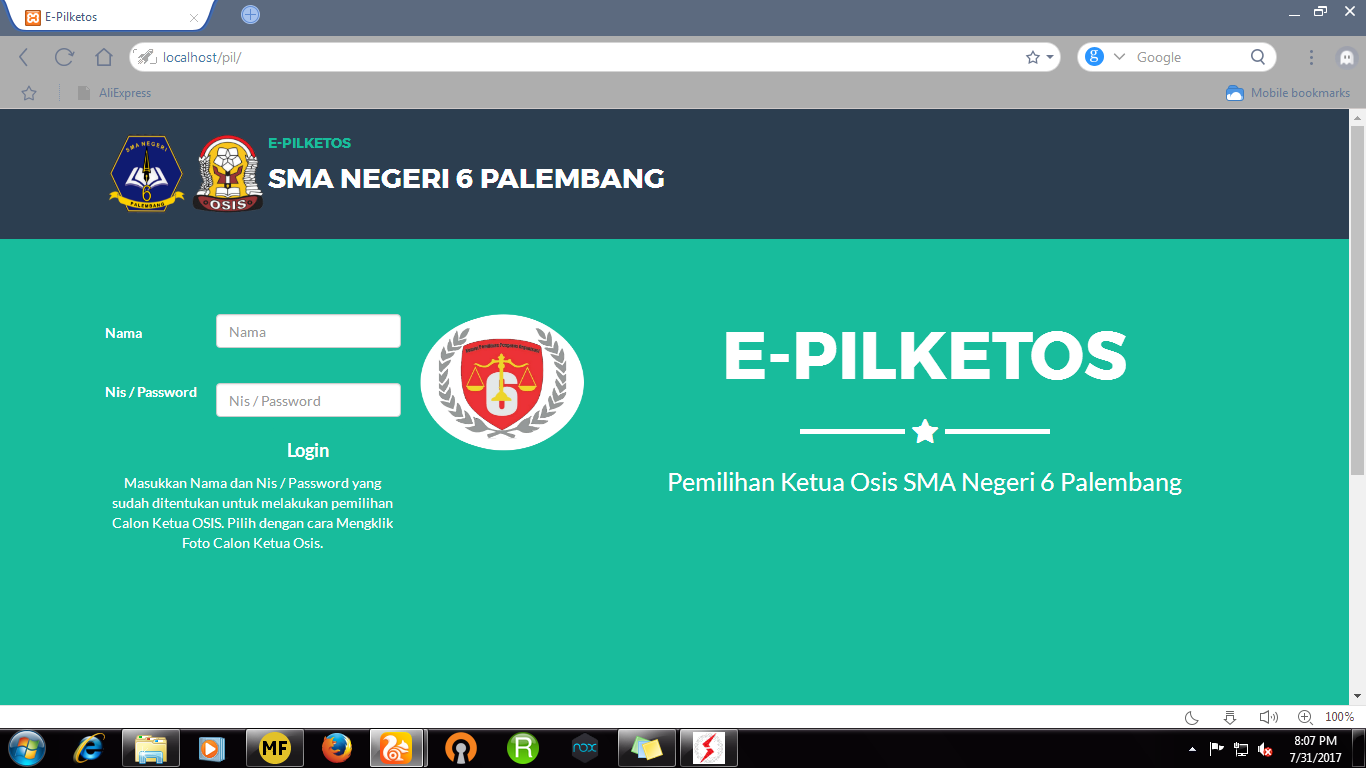Screen dimensions: 1366x768
Task: Refresh the E-Pilketos page
Action: click(63, 56)
